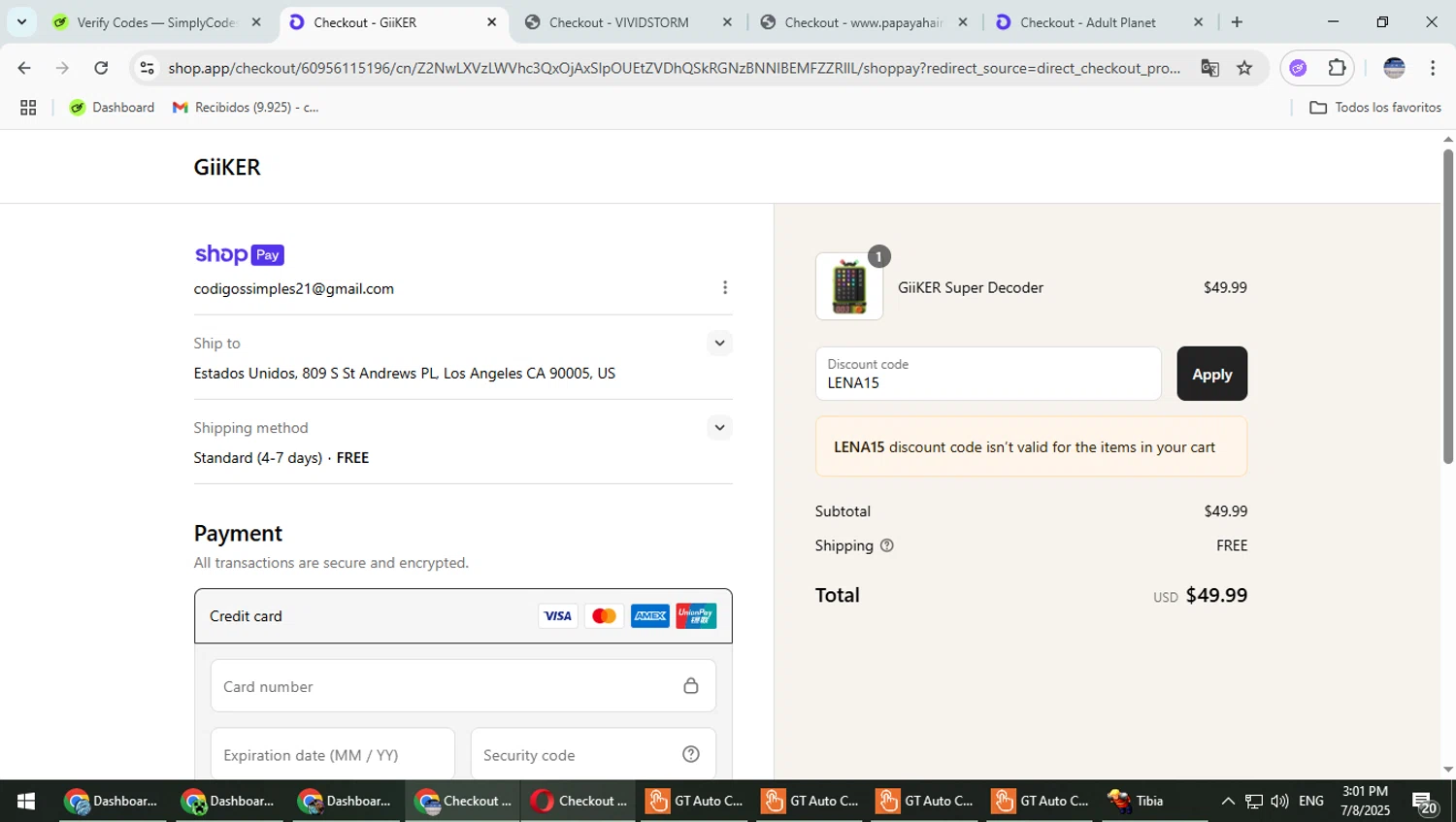The height and width of the screenshot is (822, 1456).
Task: Open the Extensions puzzle icon
Action: pos(1338,68)
